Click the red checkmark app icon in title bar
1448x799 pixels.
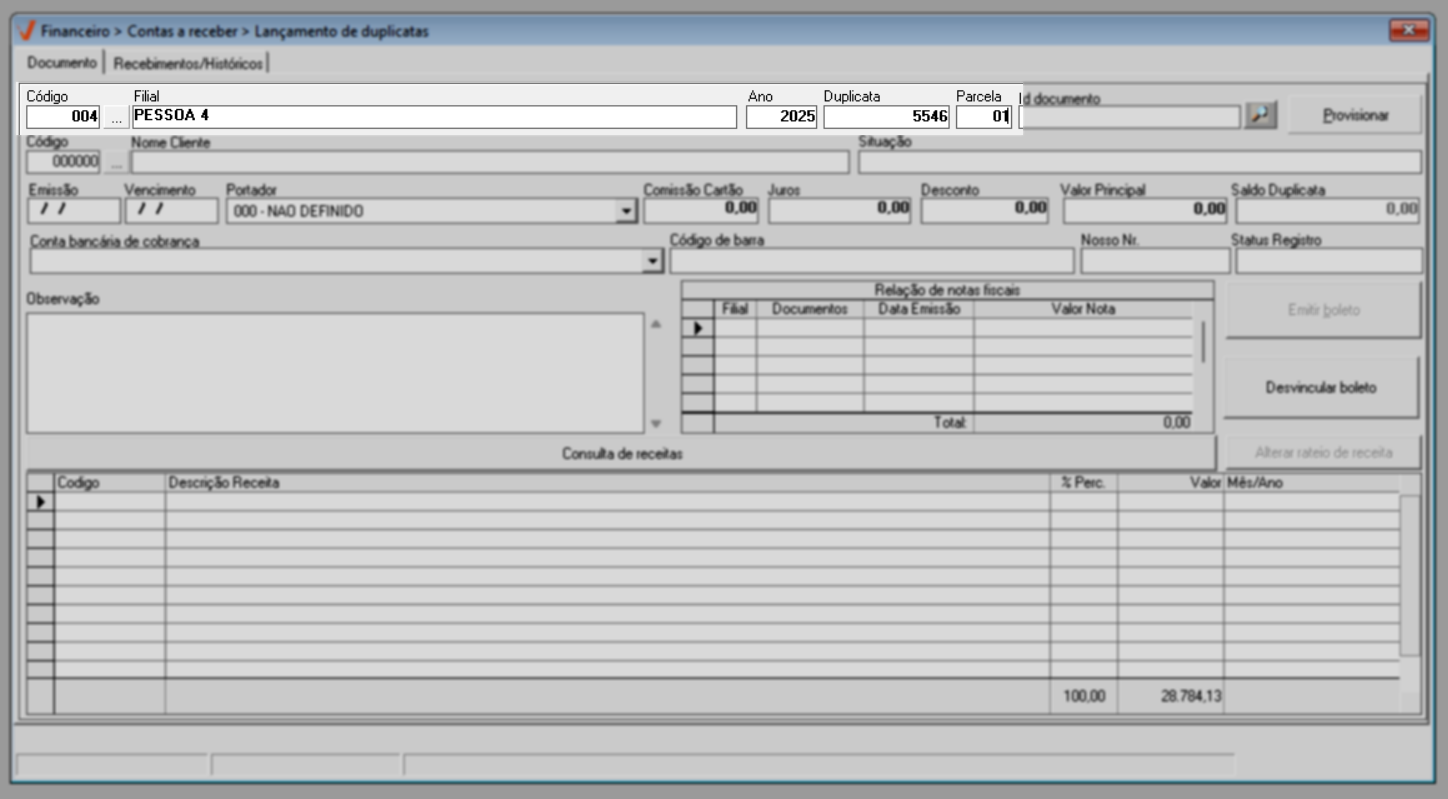(x=26, y=31)
